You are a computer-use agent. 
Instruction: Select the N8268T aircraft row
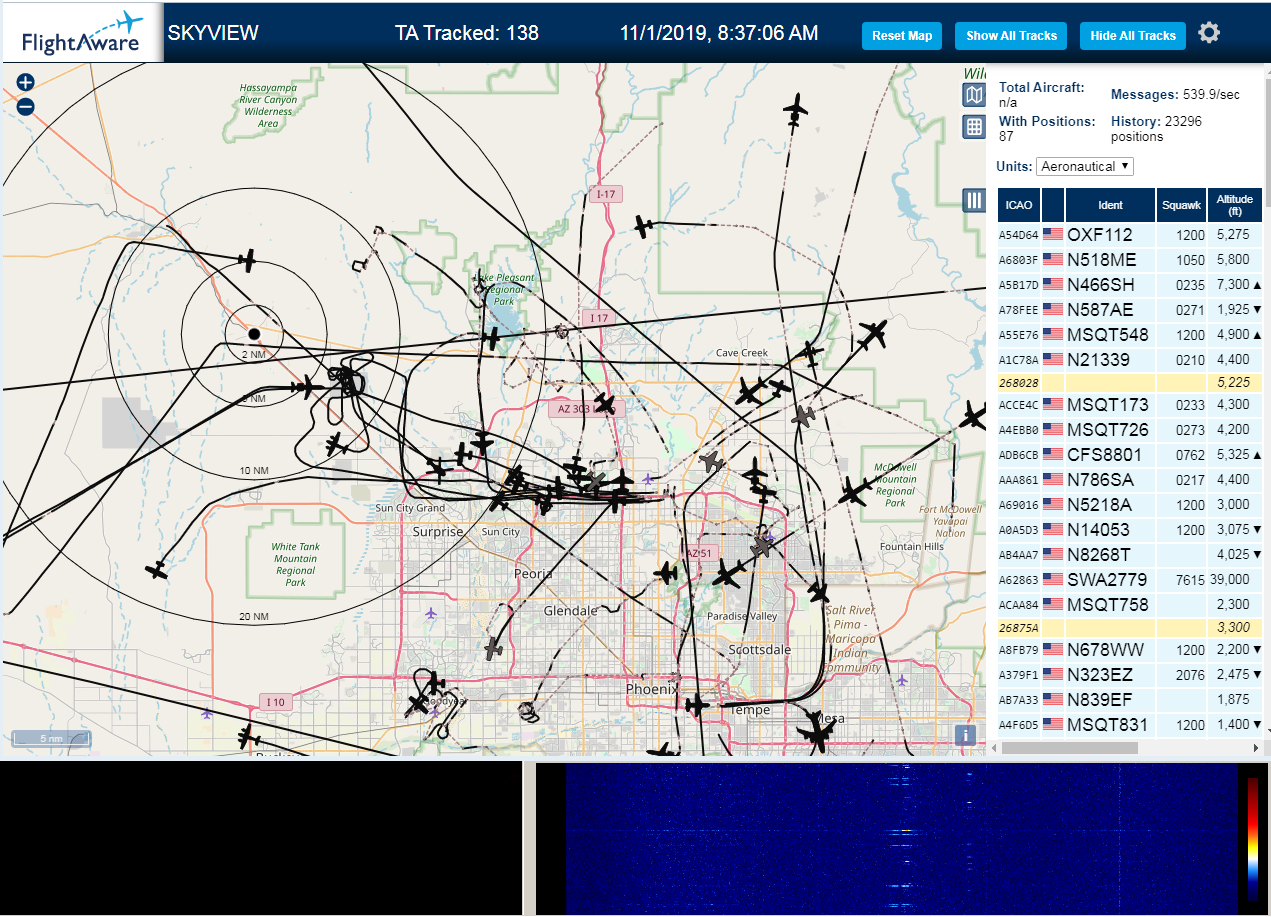1129,555
